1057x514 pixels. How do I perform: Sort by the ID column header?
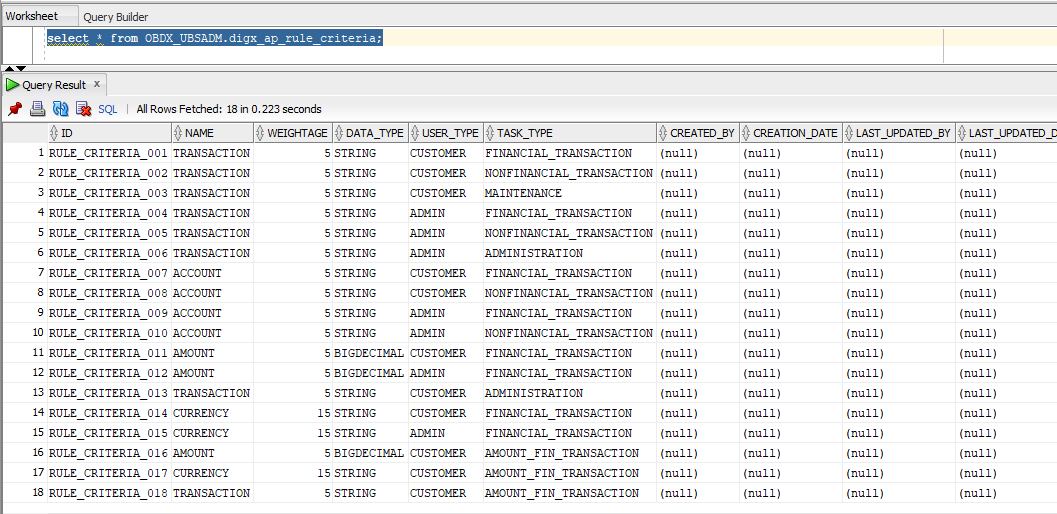[x=109, y=133]
